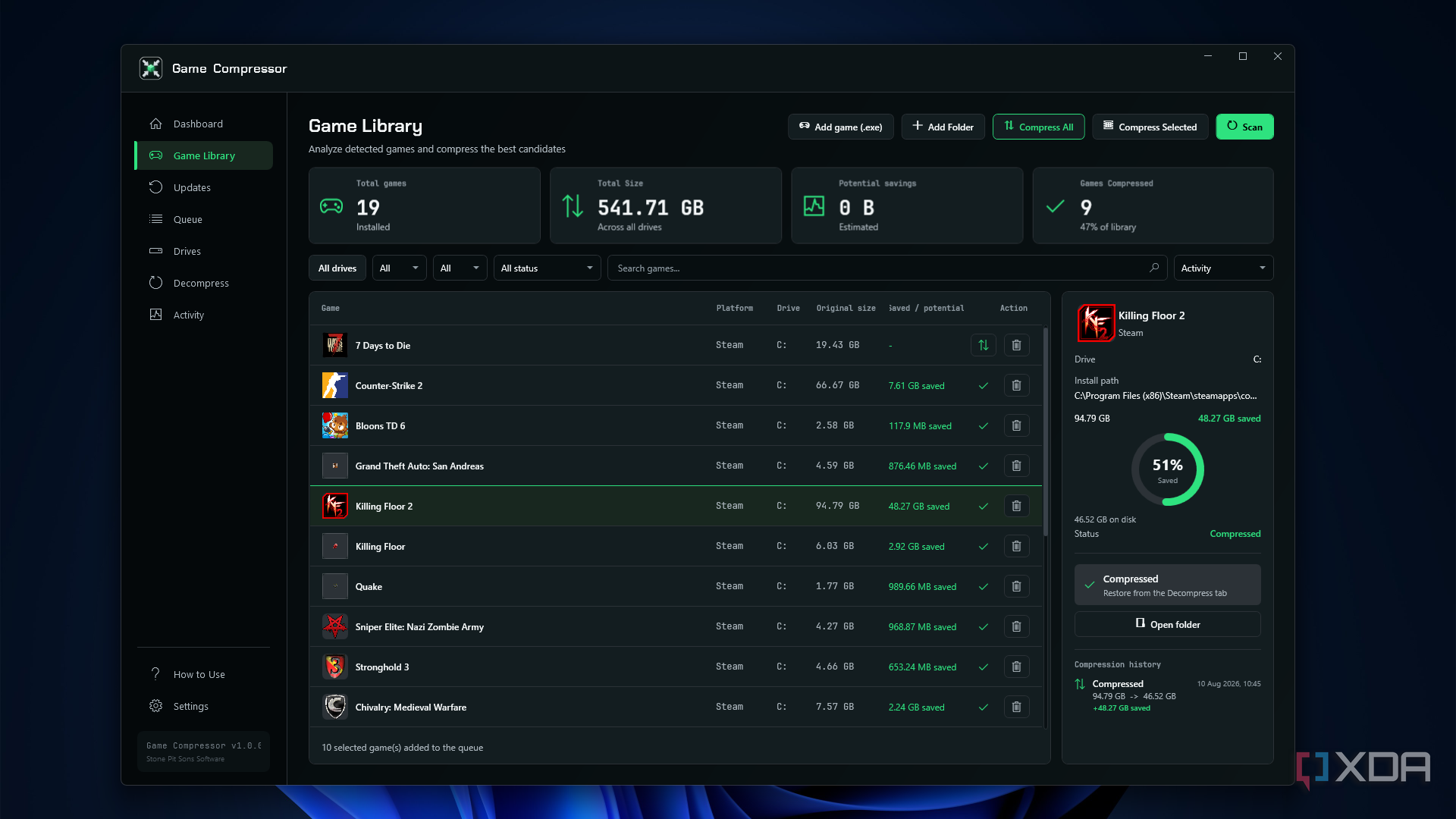Start a Scan with the green button

pyautogui.click(x=1244, y=127)
